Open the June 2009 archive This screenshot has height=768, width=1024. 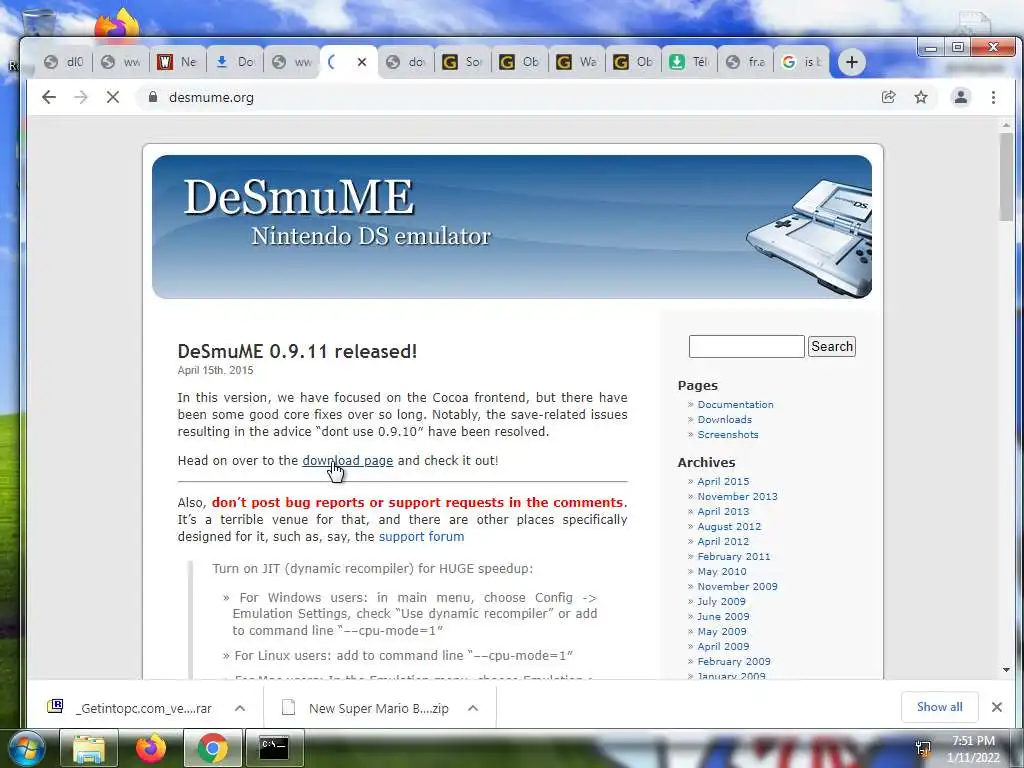tap(723, 616)
